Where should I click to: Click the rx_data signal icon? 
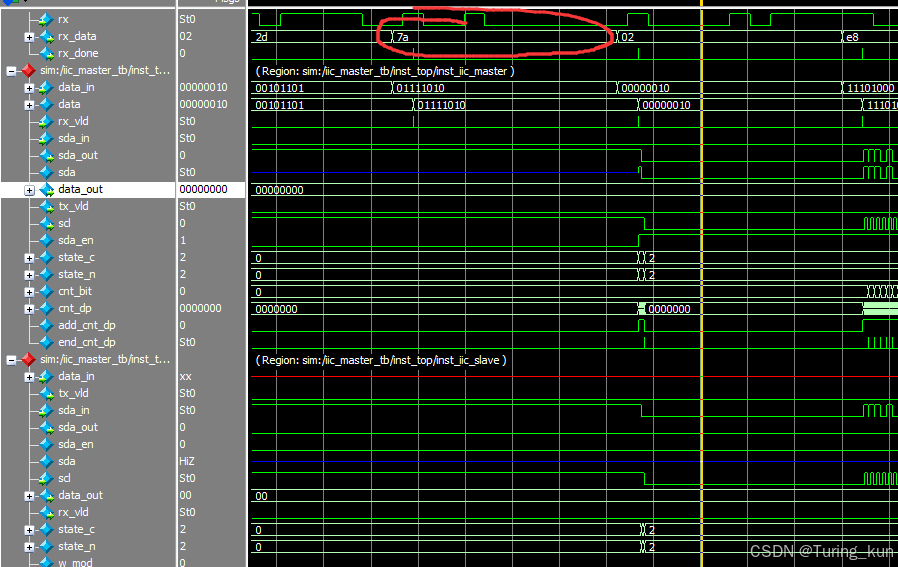(46, 37)
